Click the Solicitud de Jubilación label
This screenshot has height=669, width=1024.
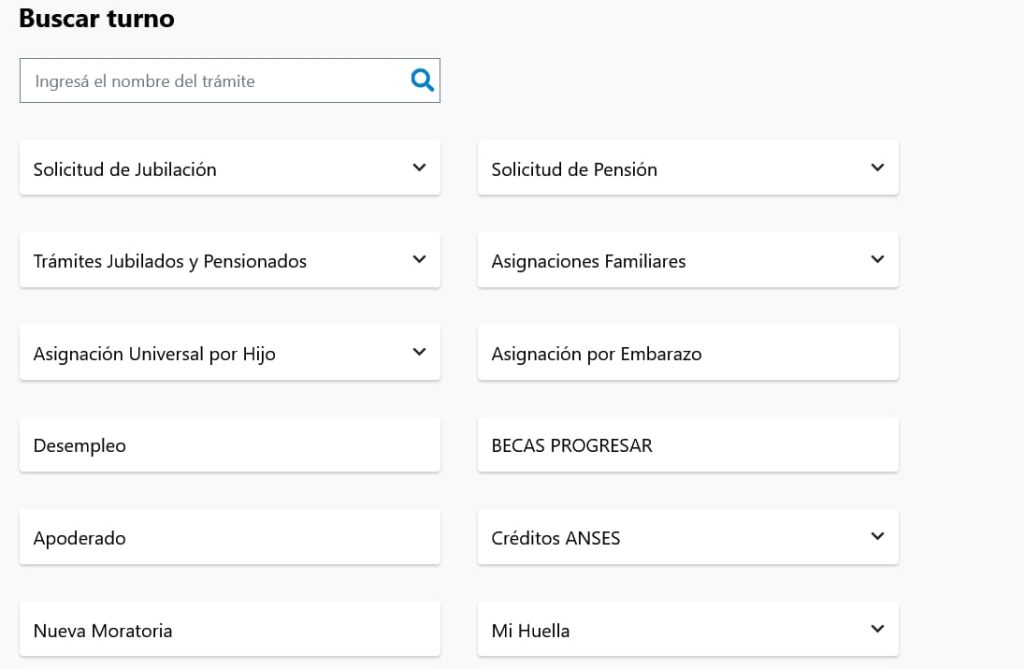[125, 169]
